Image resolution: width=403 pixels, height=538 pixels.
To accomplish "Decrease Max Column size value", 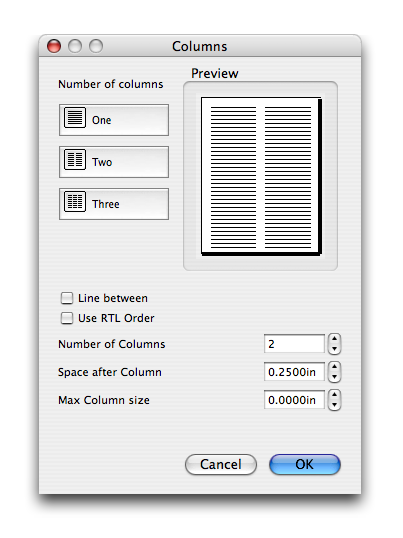I will pyautogui.click(x=334, y=405).
